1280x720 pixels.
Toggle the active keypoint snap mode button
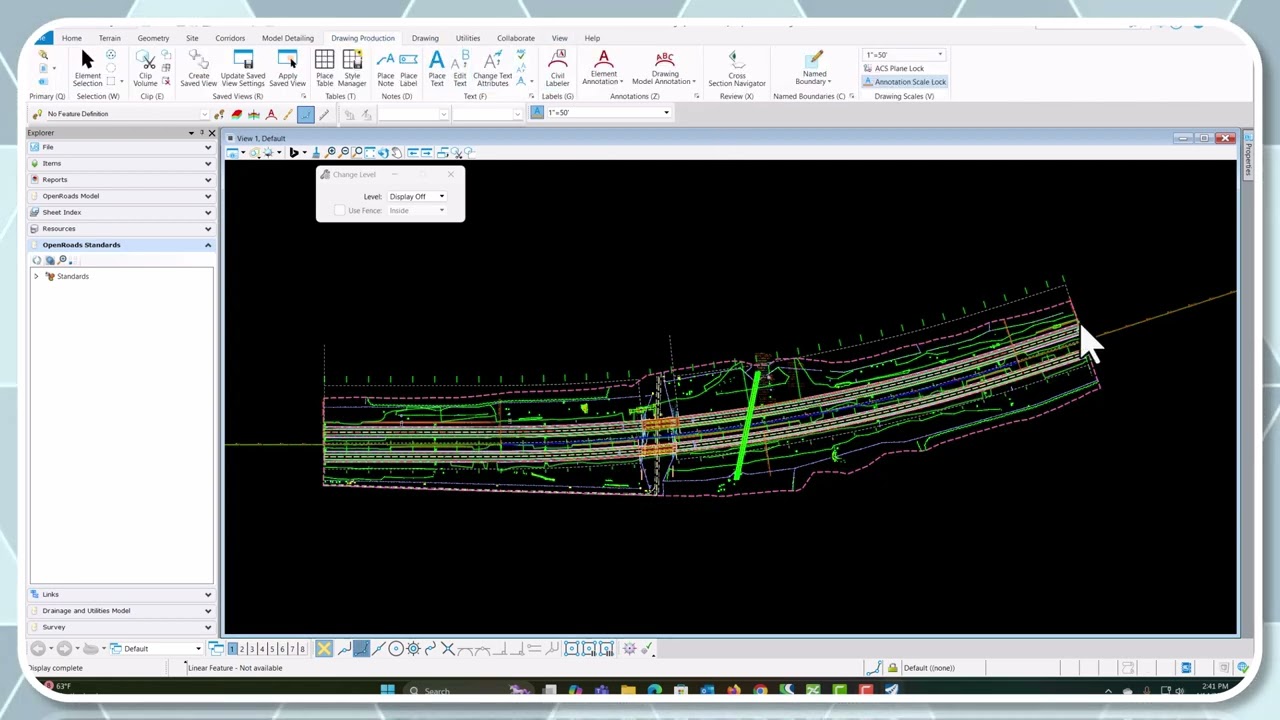pyautogui.click(x=361, y=649)
